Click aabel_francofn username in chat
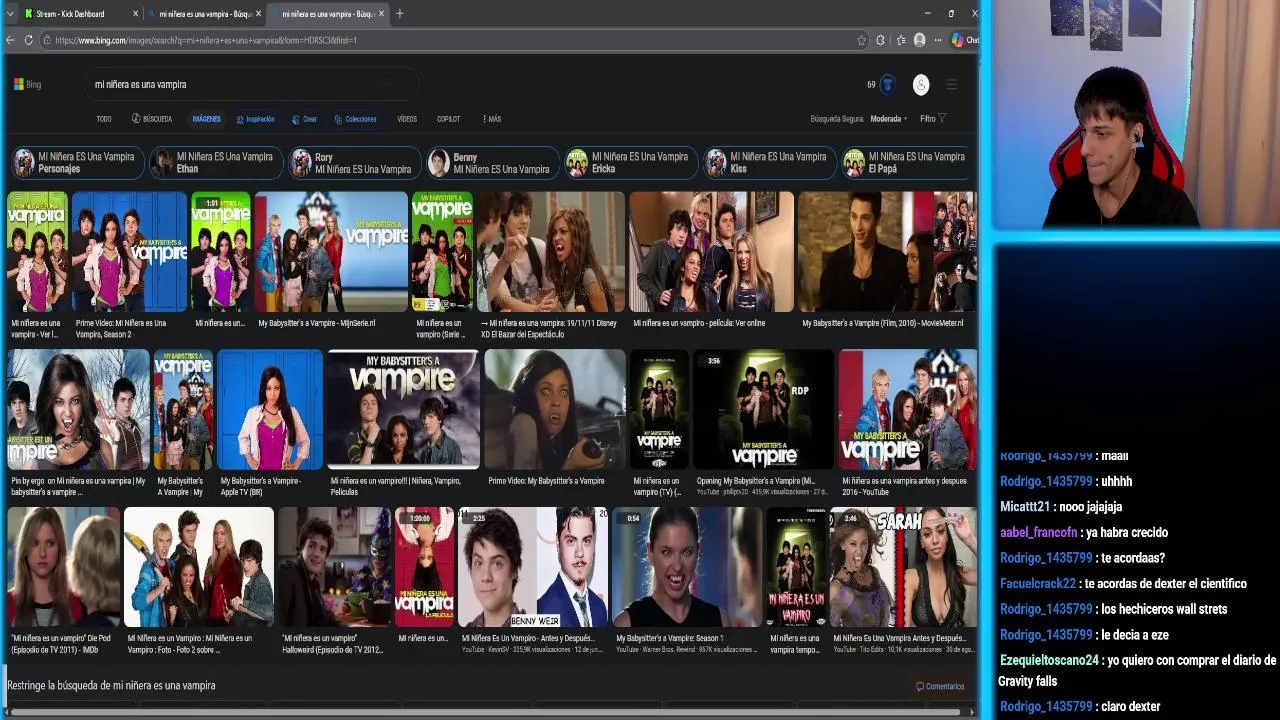 tap(1039, 533)
